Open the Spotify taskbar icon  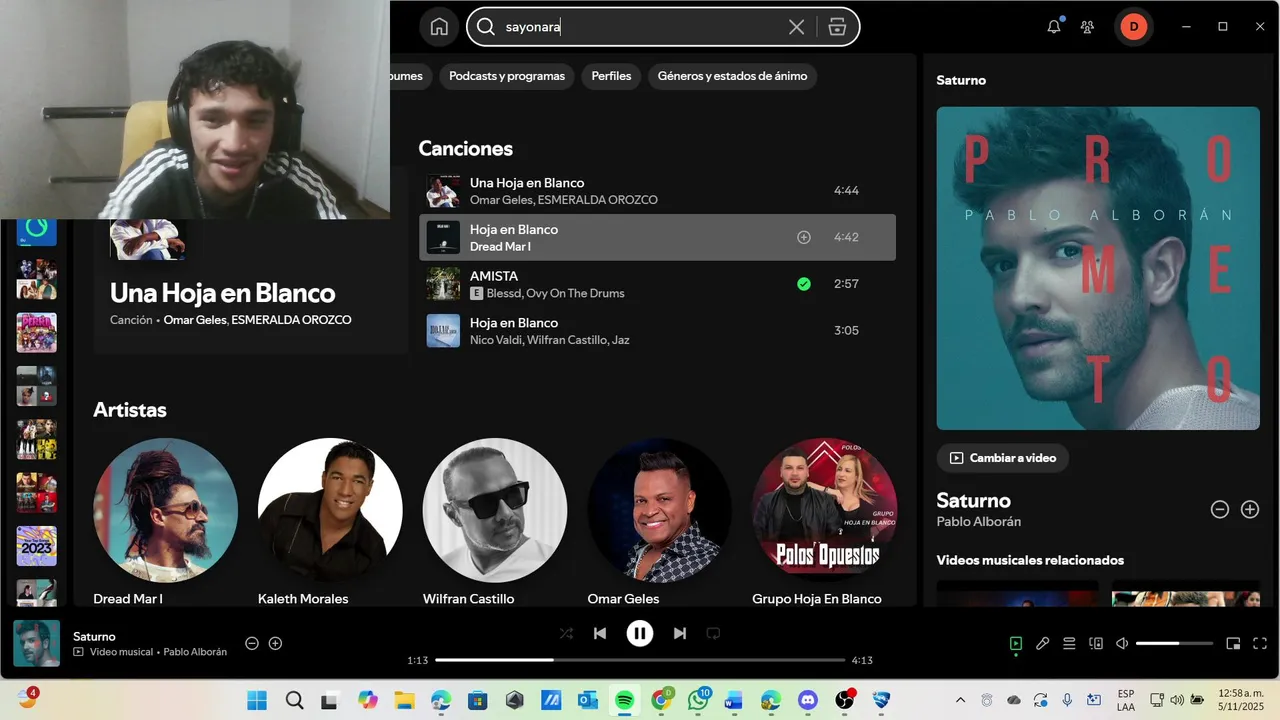coord(625,700)
